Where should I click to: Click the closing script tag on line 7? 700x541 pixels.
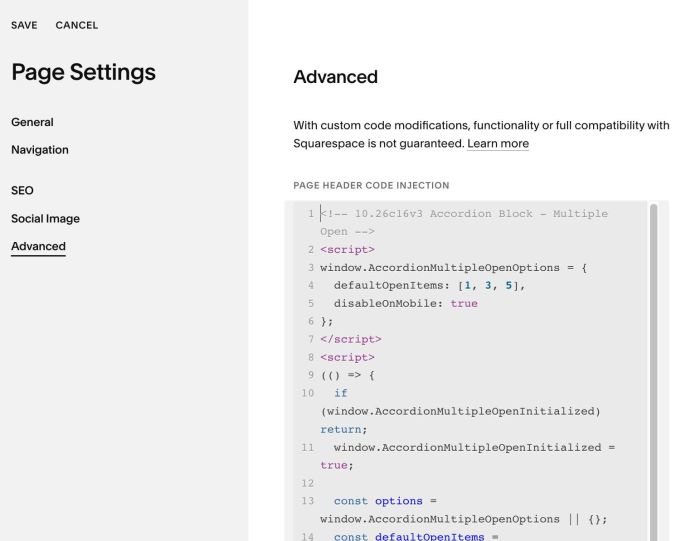(351, 339)
